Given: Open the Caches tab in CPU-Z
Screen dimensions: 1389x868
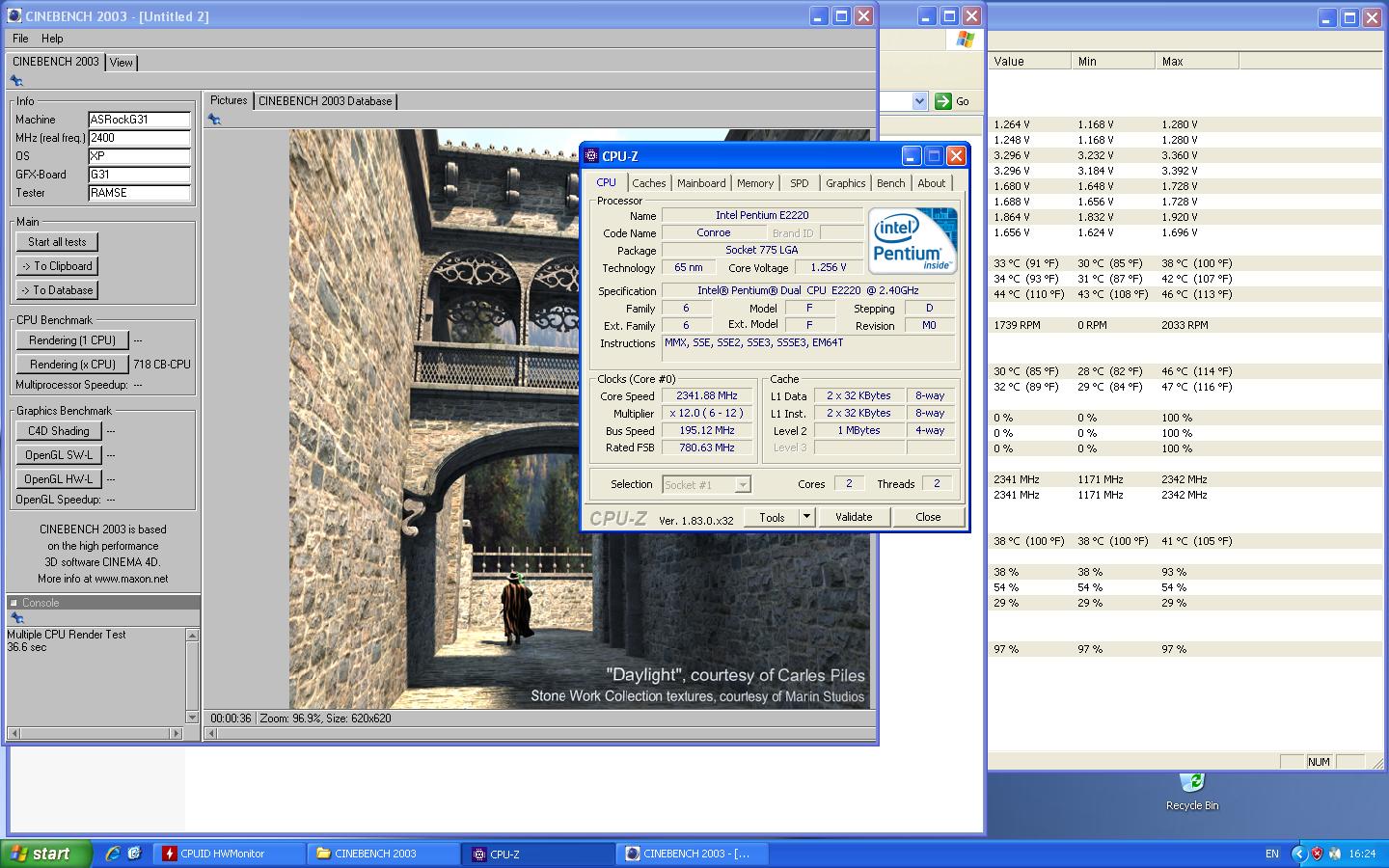Looking at the screenshot, I should [x=649, y=183].
